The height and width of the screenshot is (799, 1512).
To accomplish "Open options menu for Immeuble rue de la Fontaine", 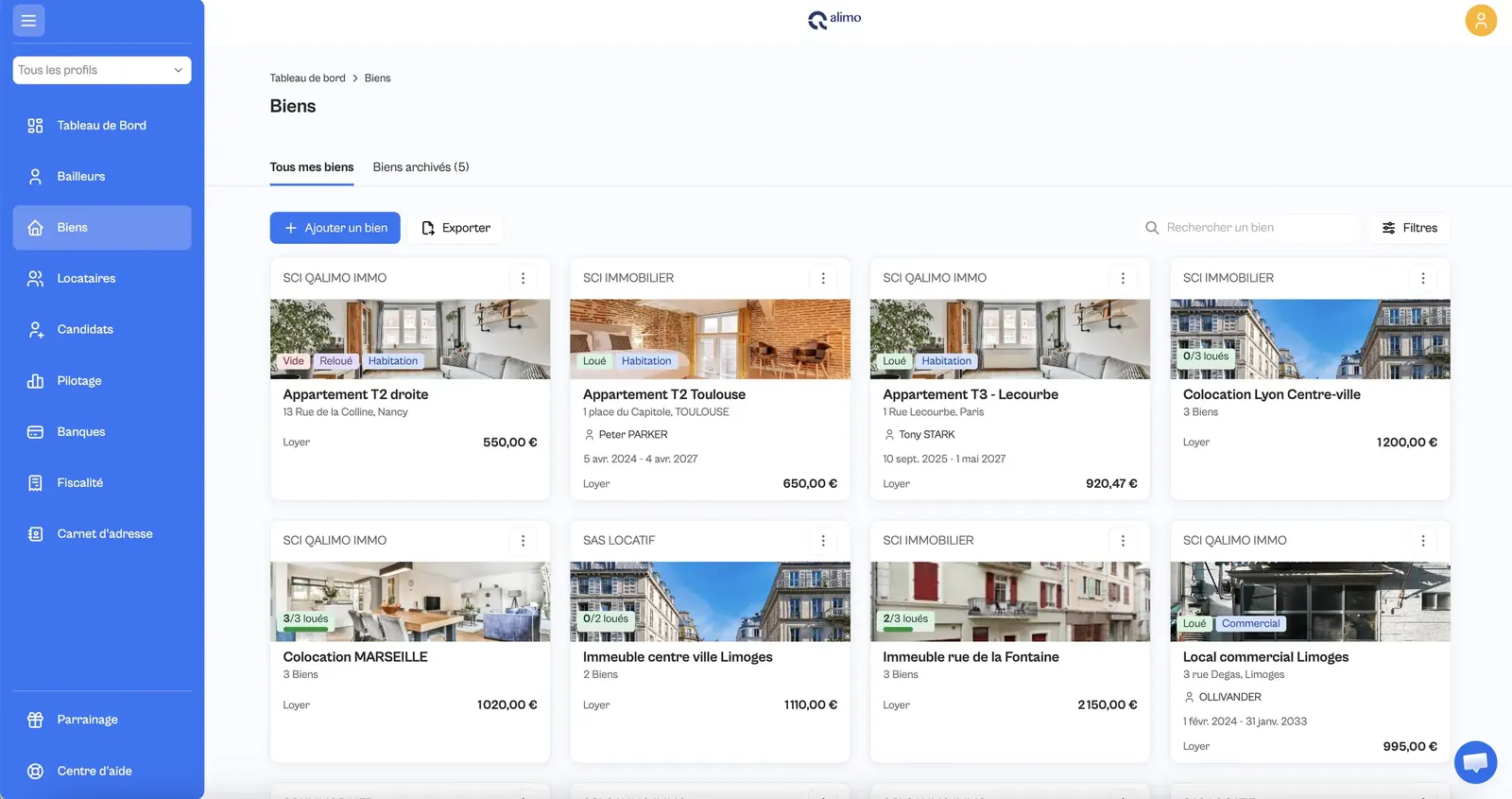I will click(x=1123, y=541).
